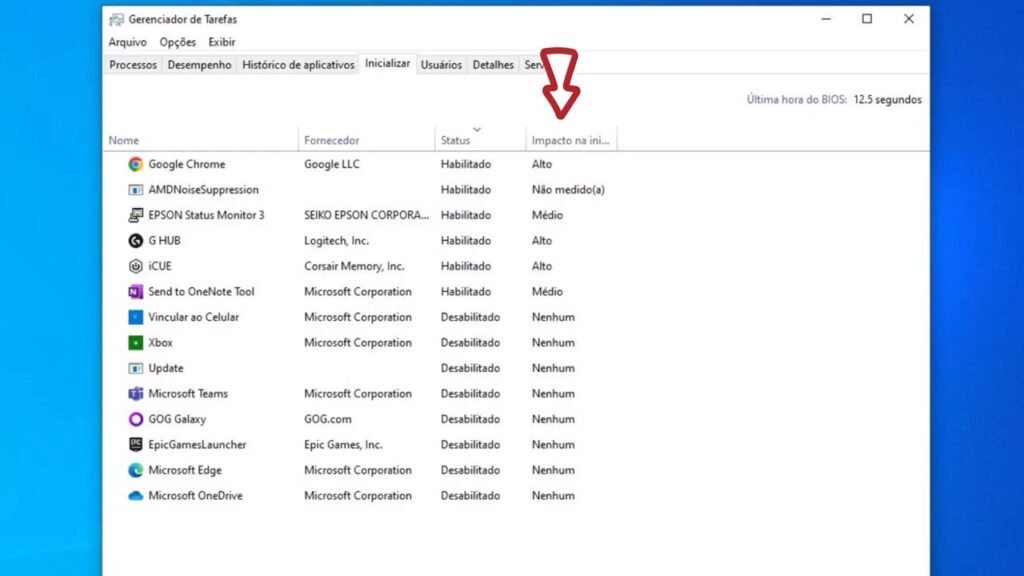The image size is (1024, 576).
Task: Select the Send to OneNote Tool name
Action: coord(201,291)
